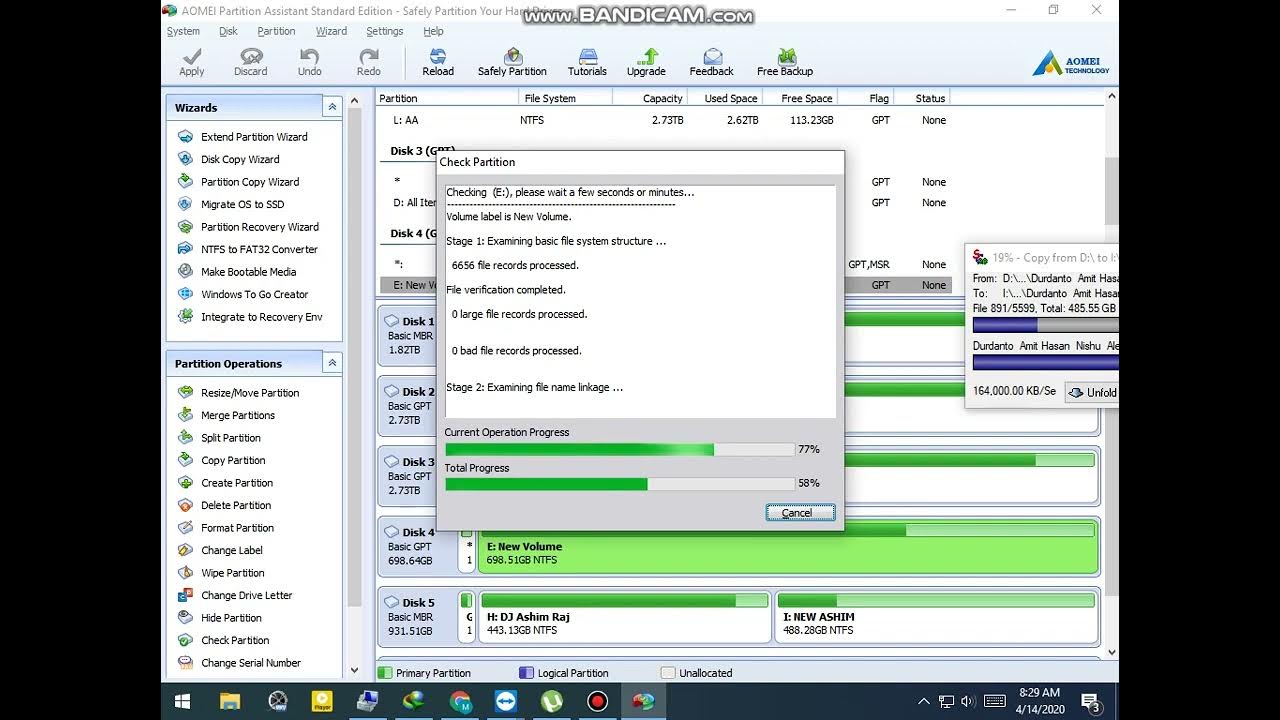Select the H: DJ Ashim Raj partition

point(625,616)
